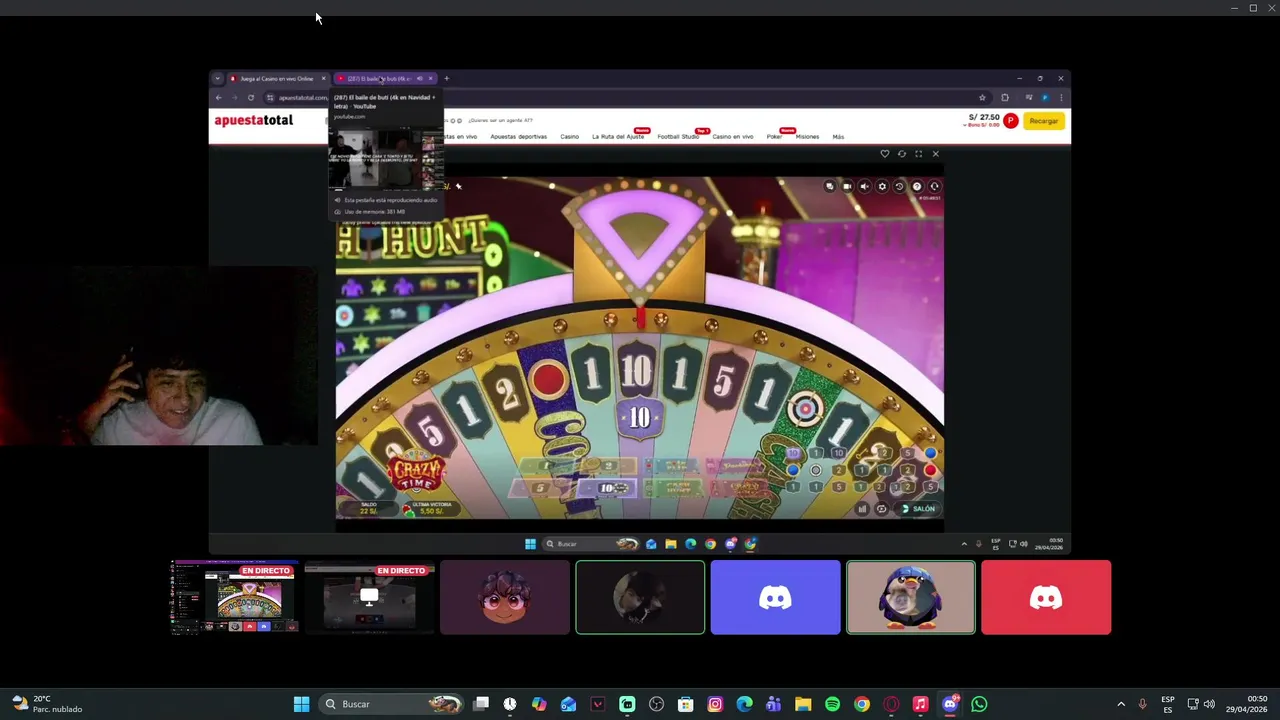Open Discord from the taskbar
1280x720 pixels.
coord(950,704)
